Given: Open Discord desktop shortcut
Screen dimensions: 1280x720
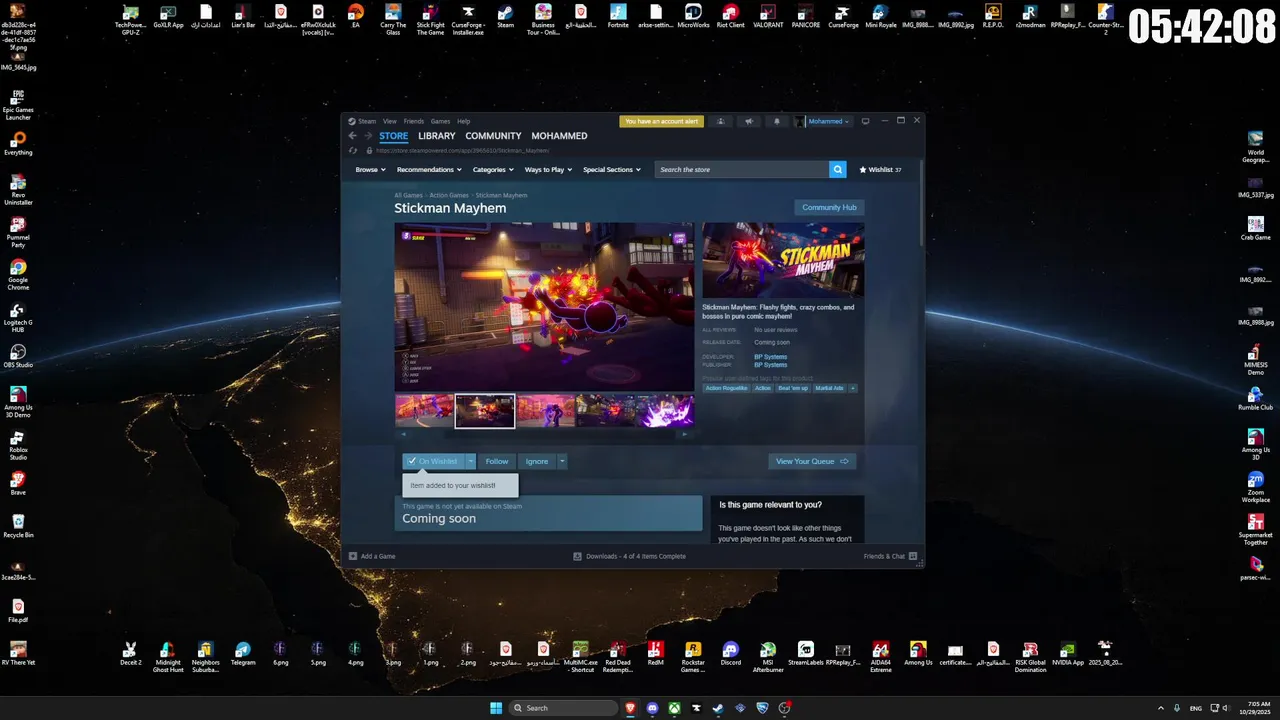Looking at the screenshot, I should [730, 654].
